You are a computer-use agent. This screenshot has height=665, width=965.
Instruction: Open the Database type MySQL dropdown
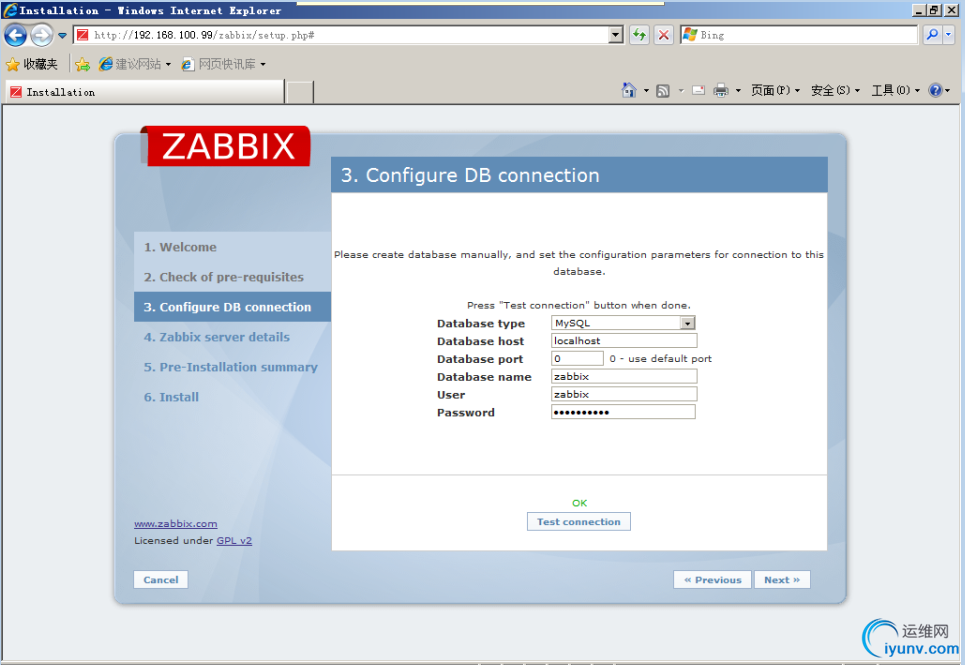[623, 323]
